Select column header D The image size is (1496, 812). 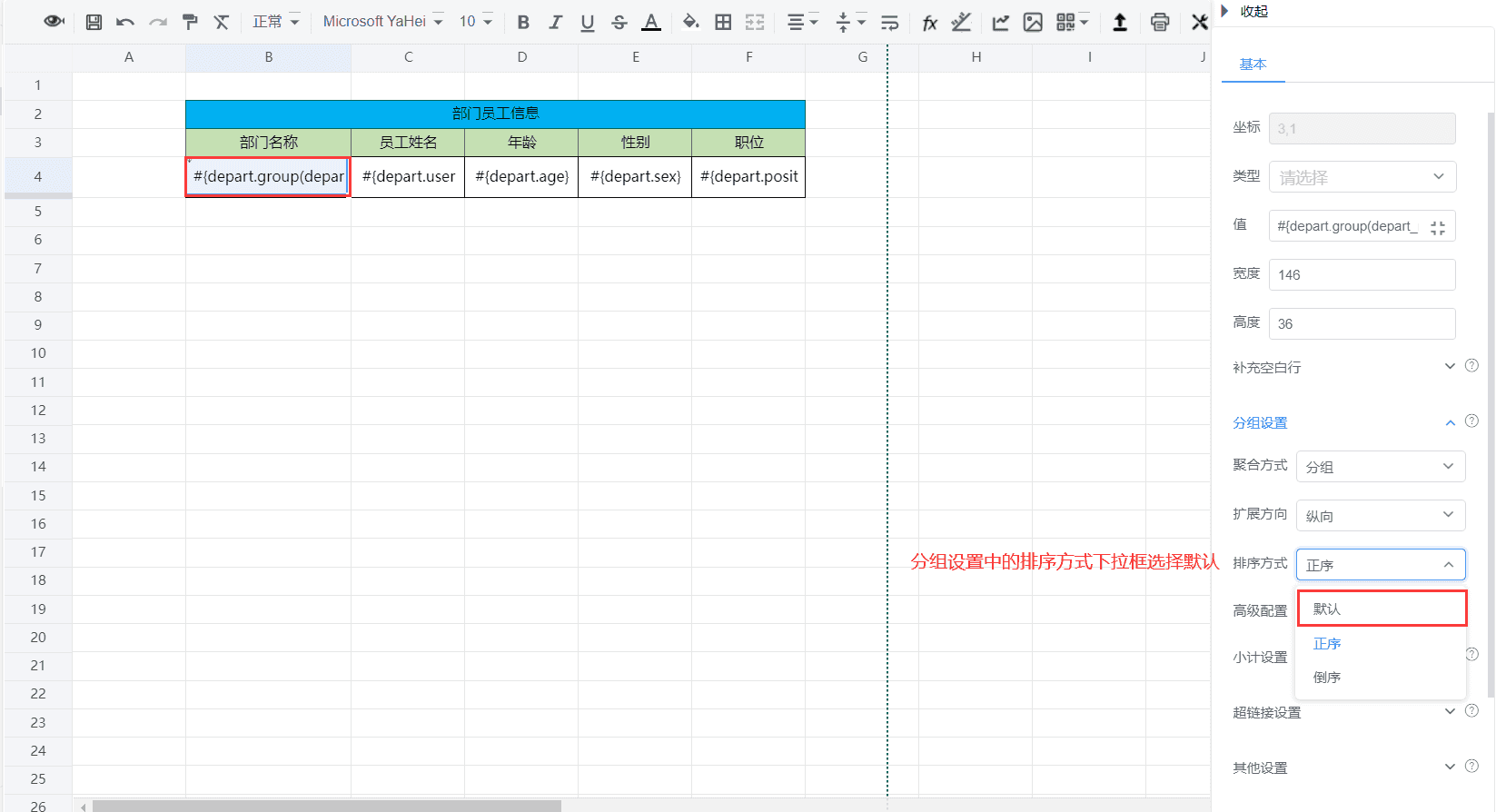[x=521, y=57]
